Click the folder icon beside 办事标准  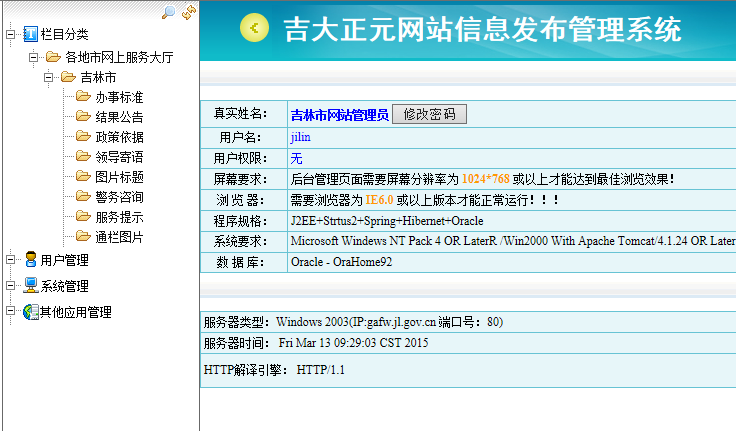[84, 96]
